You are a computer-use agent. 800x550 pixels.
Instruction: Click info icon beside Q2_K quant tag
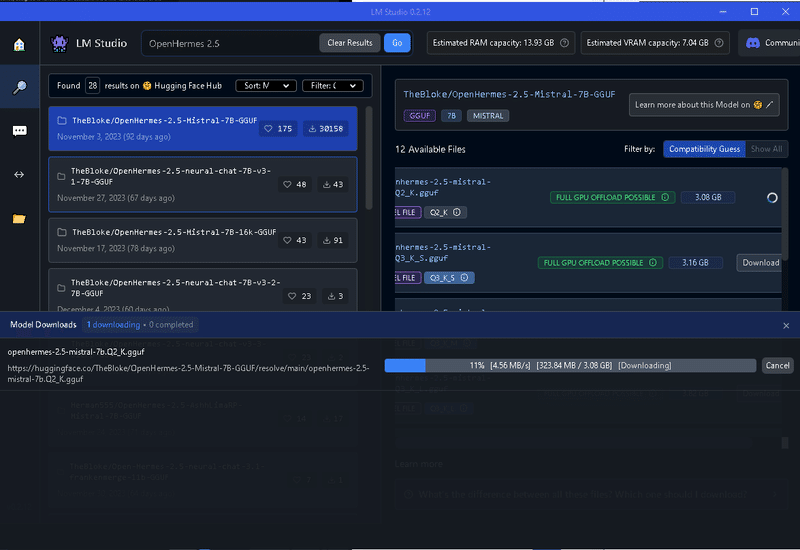457,212
